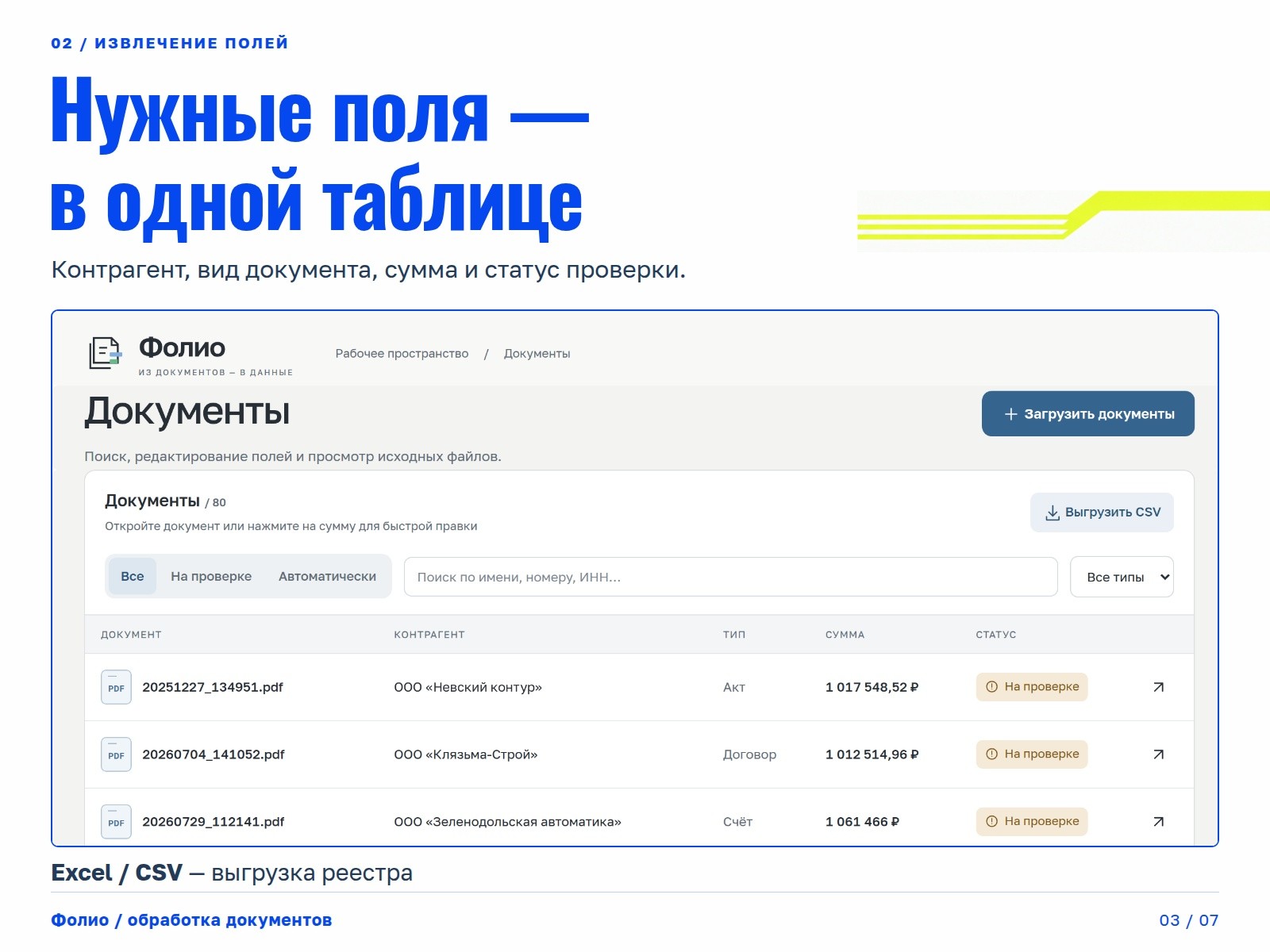Screen dimensions: 1270x952
Task: Open file 20260729_112141.pdf
Action: click(x=214, y=822)
